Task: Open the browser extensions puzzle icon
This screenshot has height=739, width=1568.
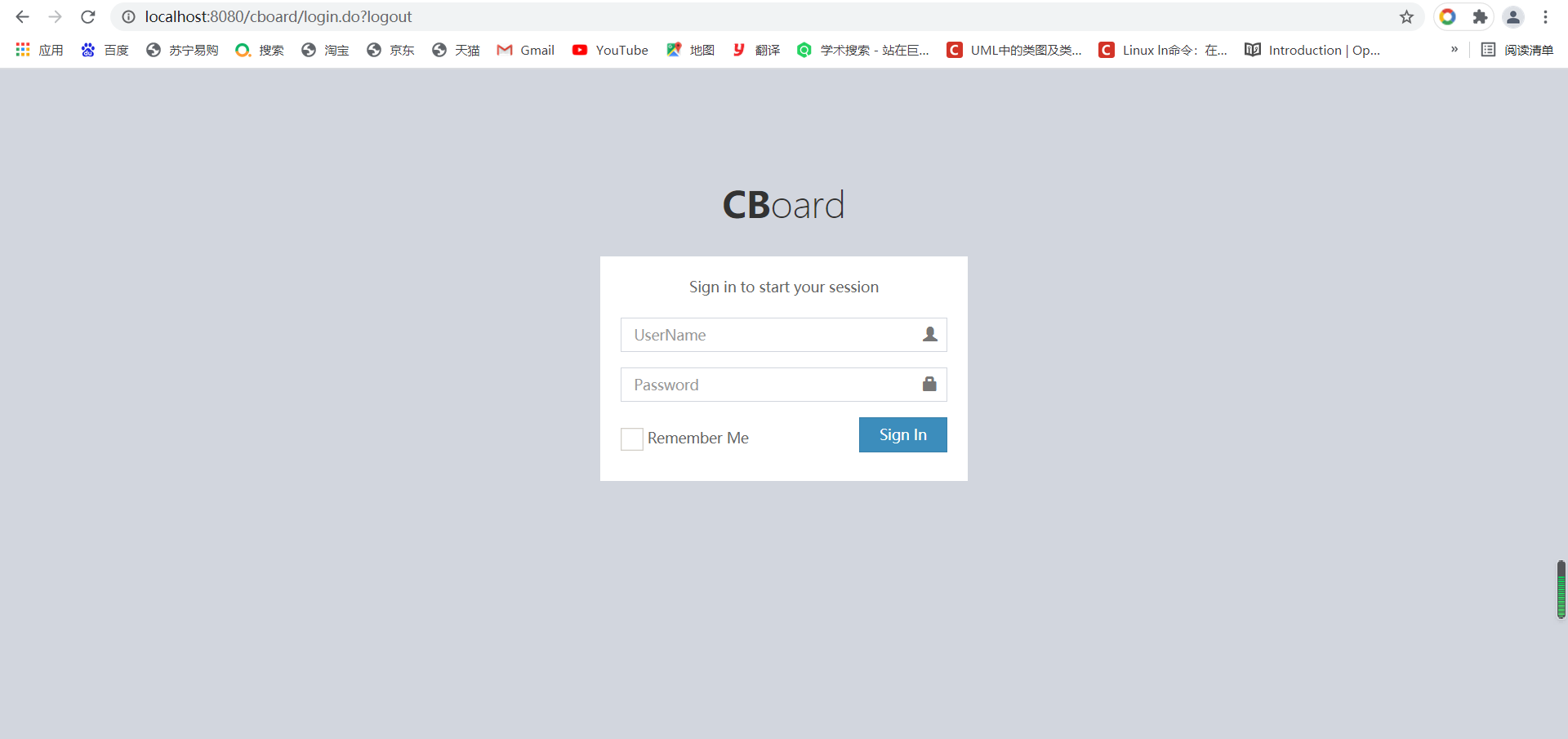Action: click(x=1480, y=16)
